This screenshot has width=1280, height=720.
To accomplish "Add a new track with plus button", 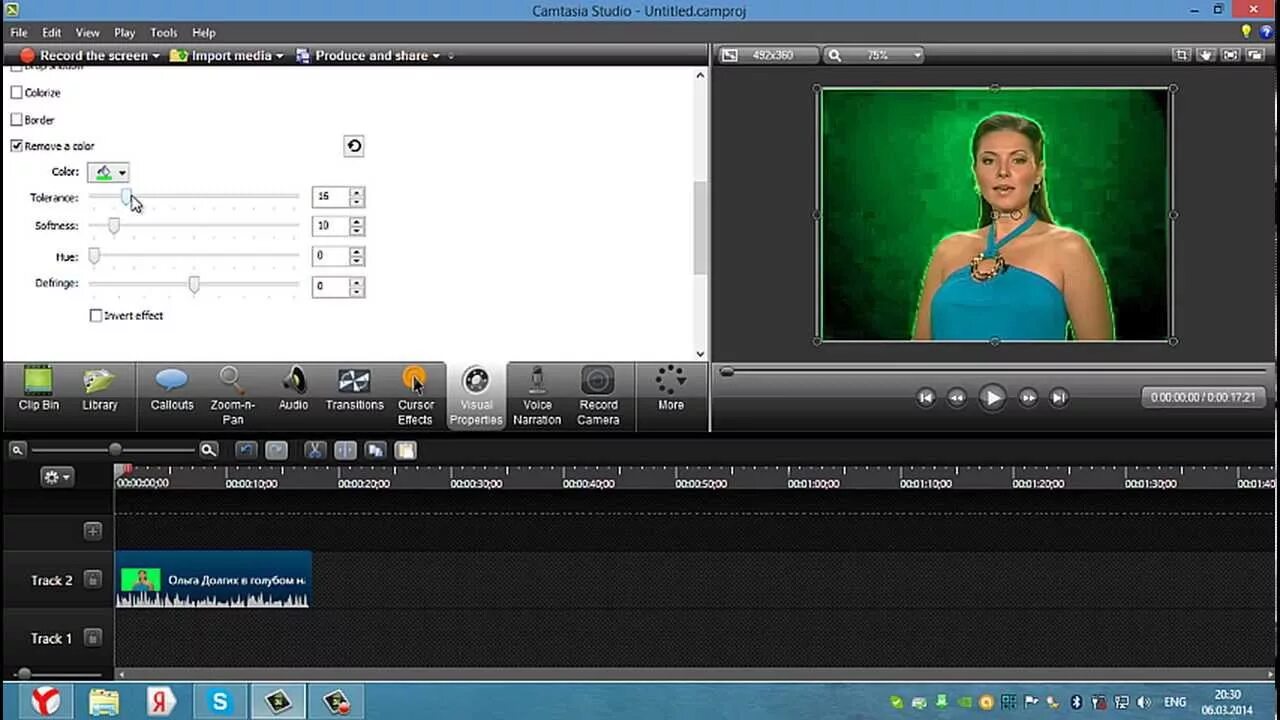I will [x=93, y=531].
